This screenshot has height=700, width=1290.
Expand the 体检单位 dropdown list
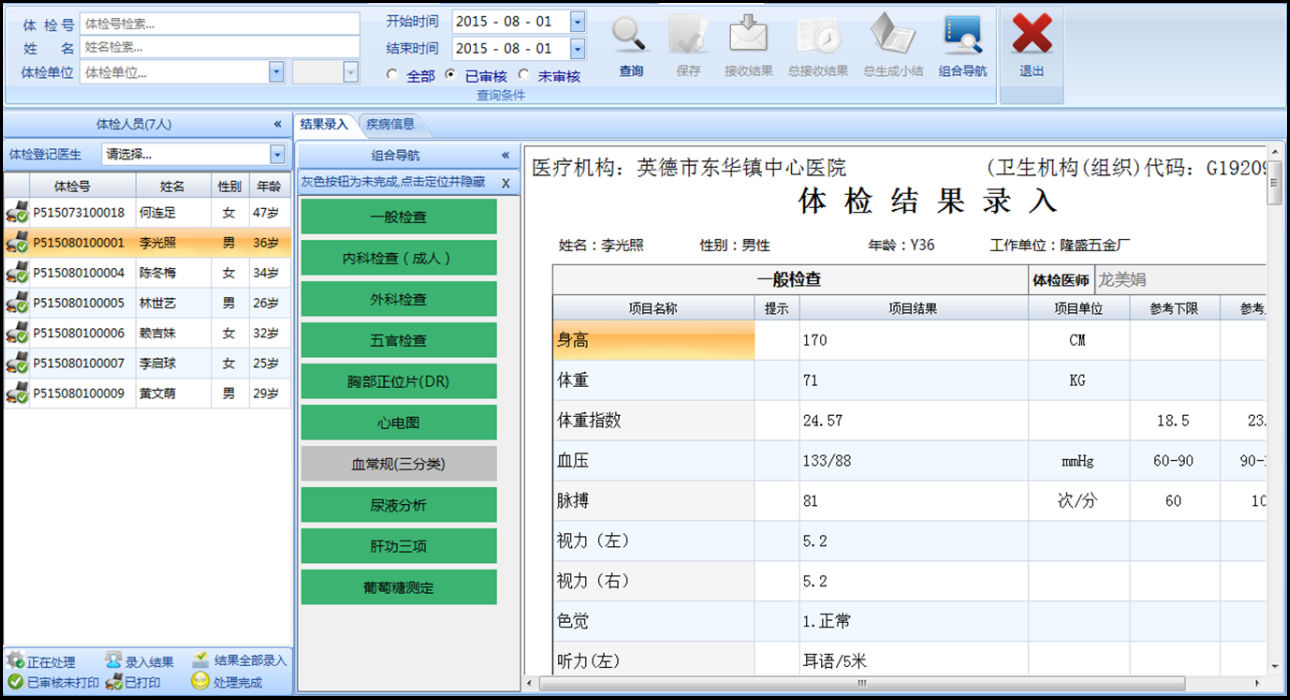(276, 72)
